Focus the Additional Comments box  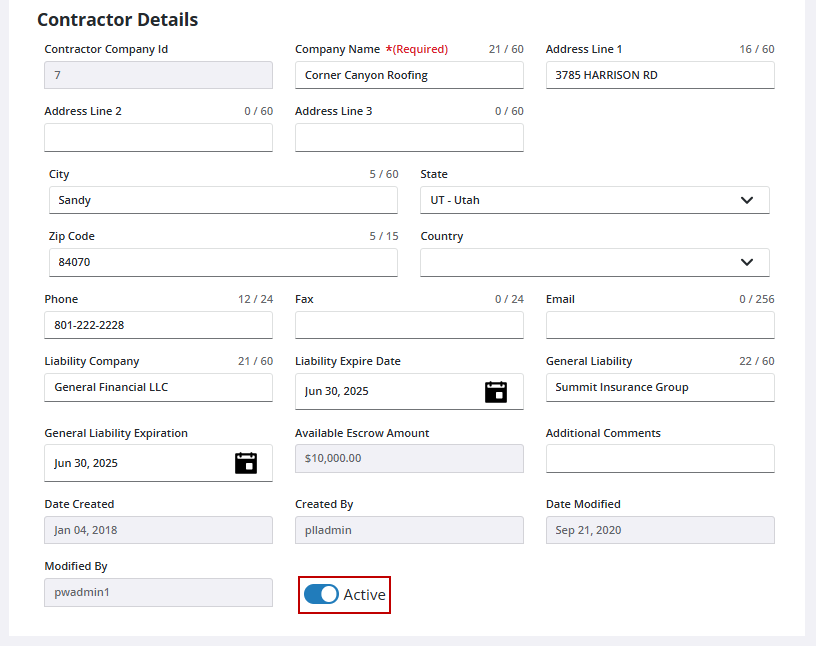coord(659,458)
